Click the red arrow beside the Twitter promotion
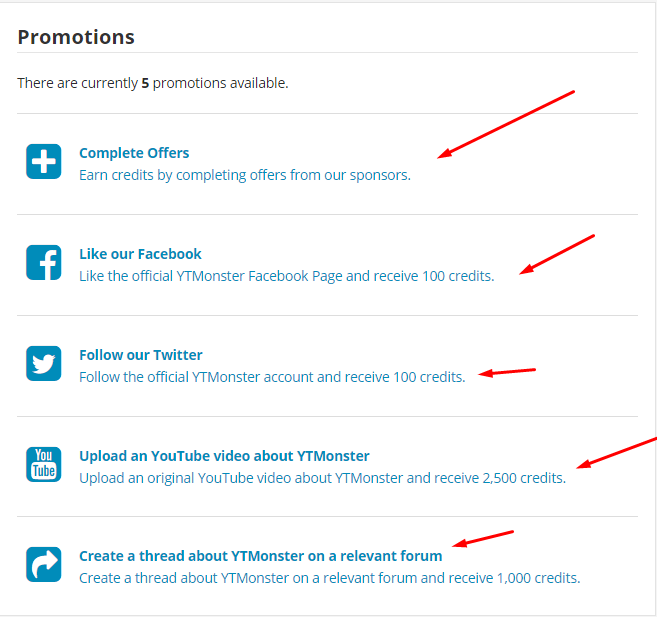 [507, 372]
